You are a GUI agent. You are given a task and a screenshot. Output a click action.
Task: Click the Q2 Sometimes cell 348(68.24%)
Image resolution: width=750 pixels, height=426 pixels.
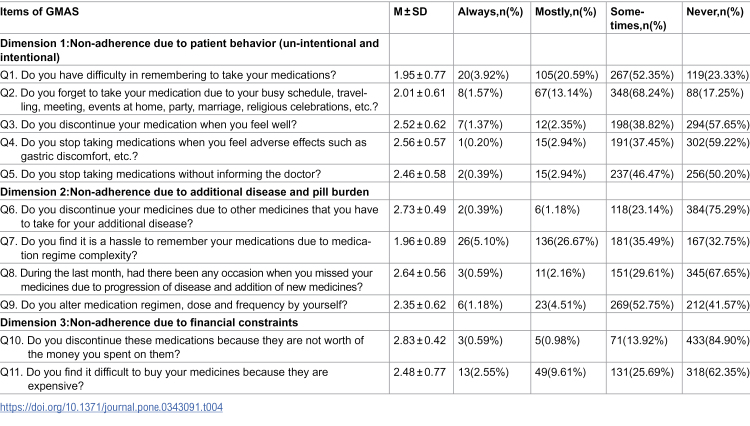pos(642,93)
